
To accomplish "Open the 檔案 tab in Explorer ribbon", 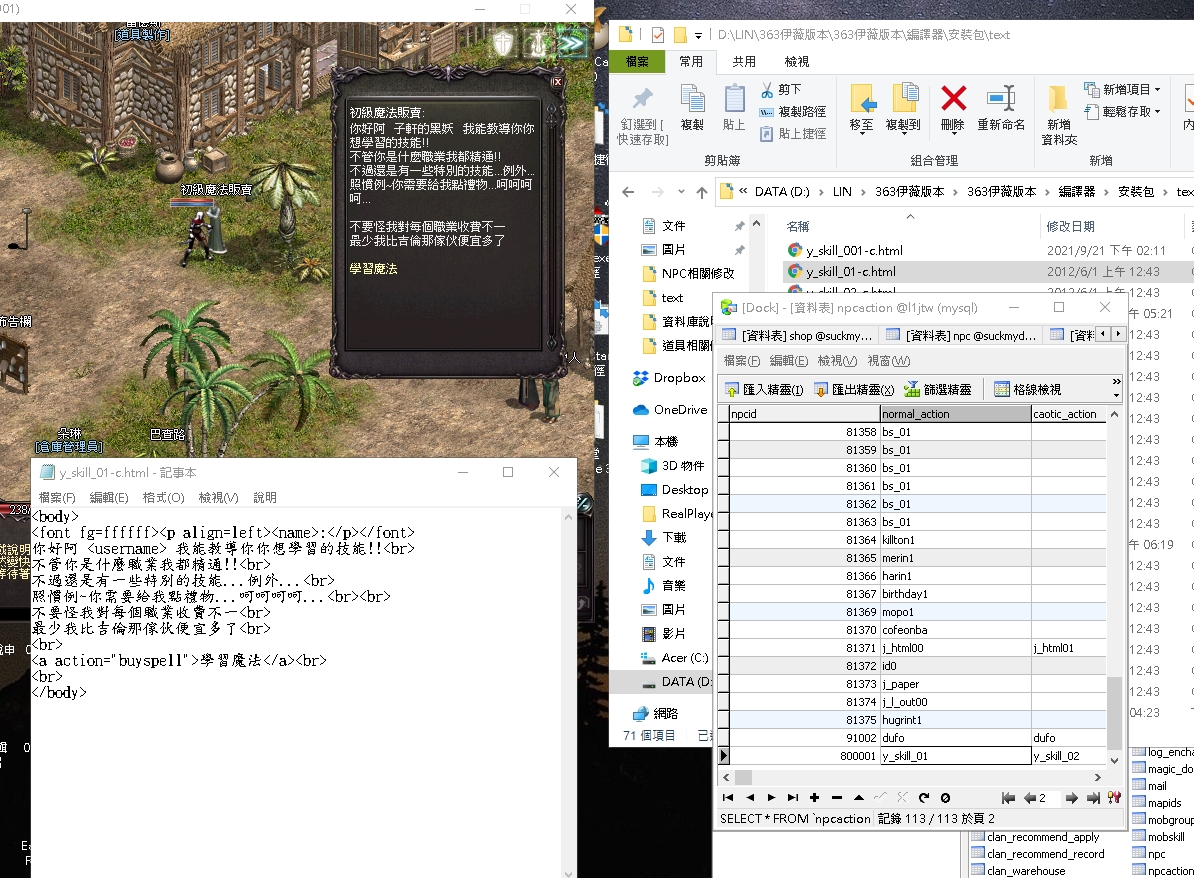I will tap(637, 62).
